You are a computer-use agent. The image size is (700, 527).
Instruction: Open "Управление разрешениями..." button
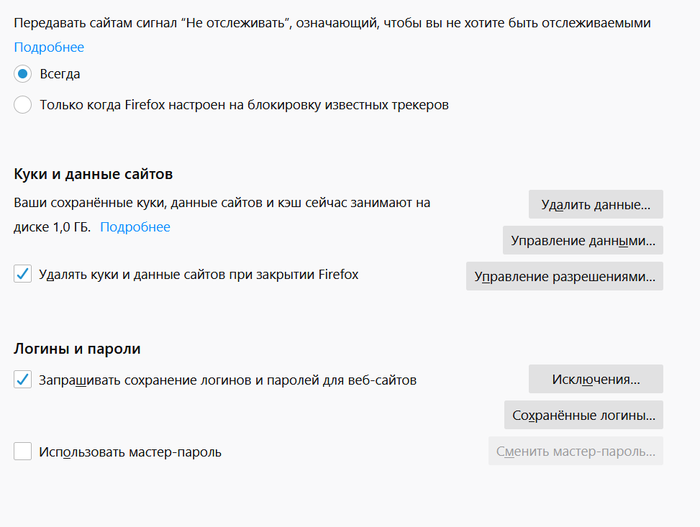(564, 276)
